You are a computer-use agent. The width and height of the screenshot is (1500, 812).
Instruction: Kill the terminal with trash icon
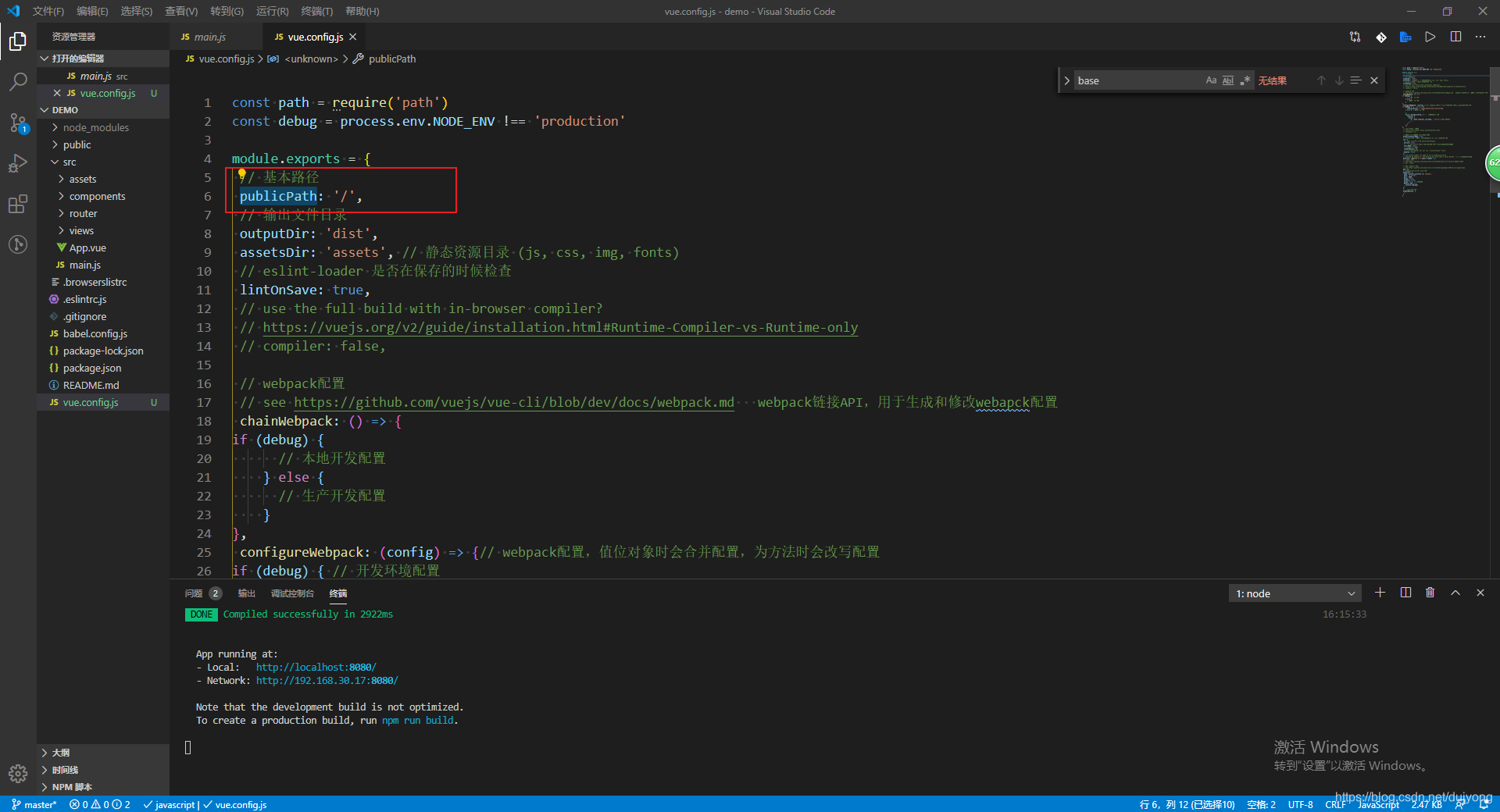[x=1430, y=593]
